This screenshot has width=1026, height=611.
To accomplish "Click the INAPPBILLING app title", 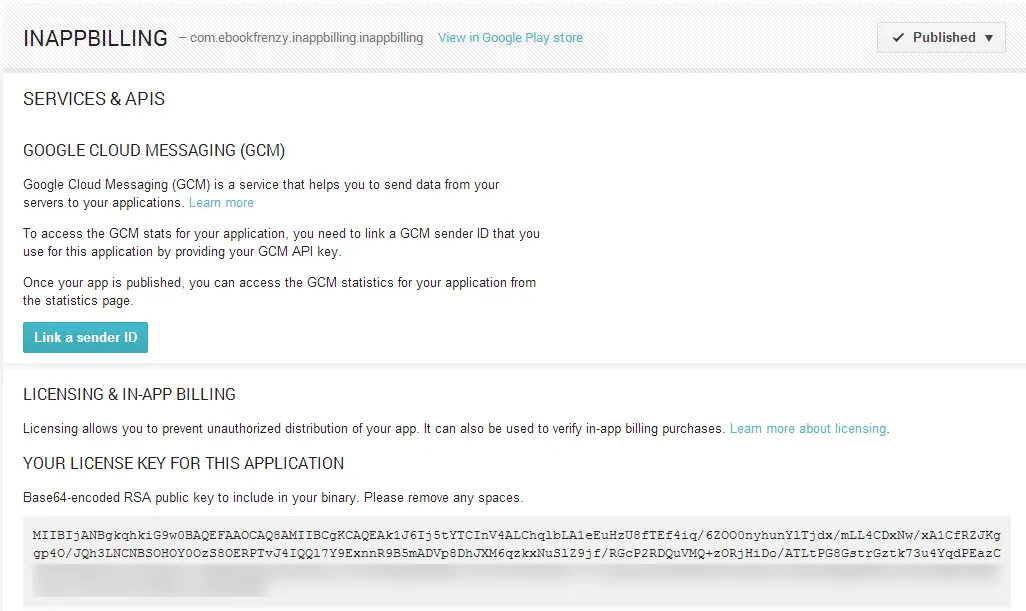I will coord(95,38).
